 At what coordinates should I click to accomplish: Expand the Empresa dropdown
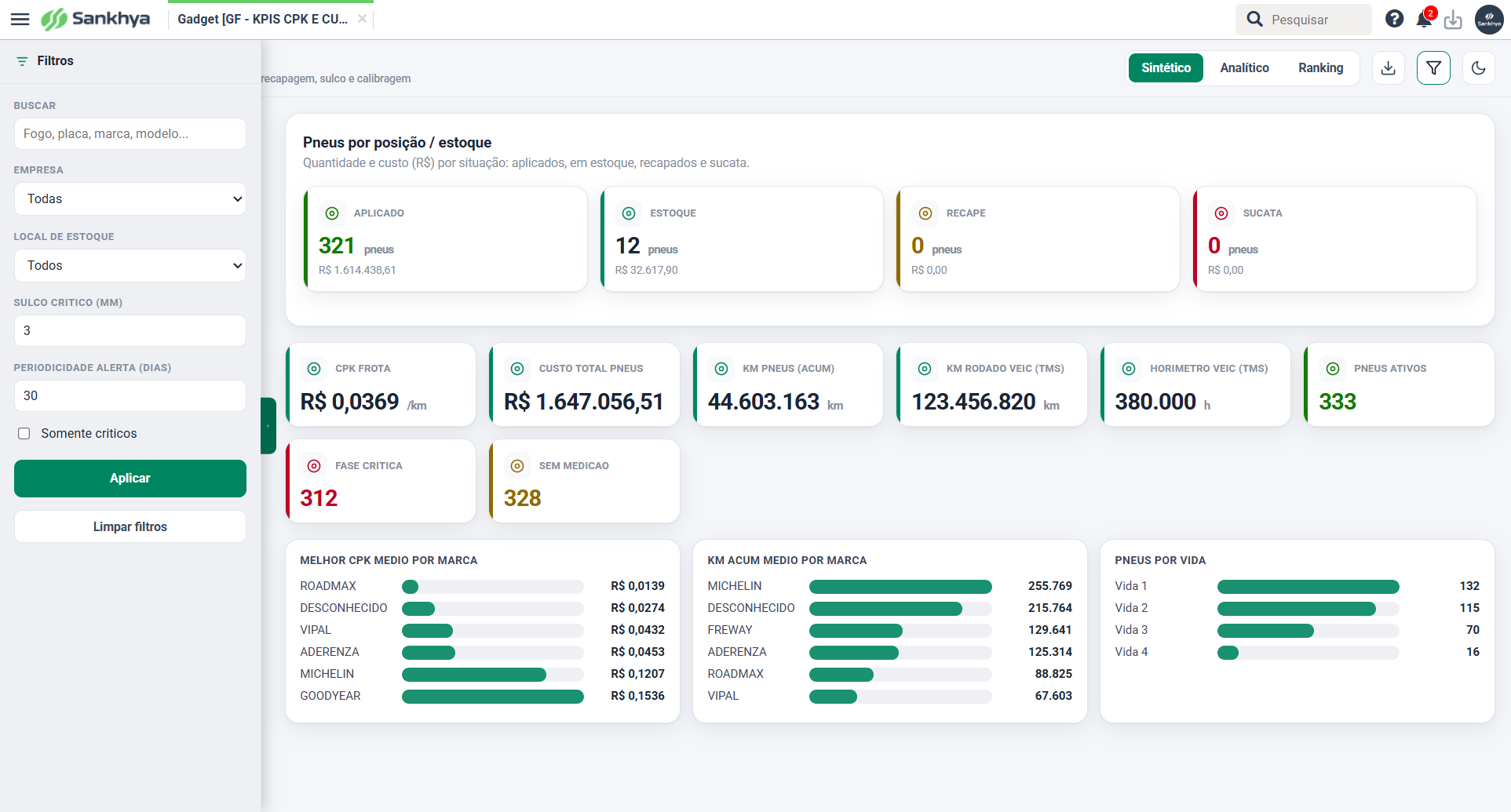coord(130,199)
